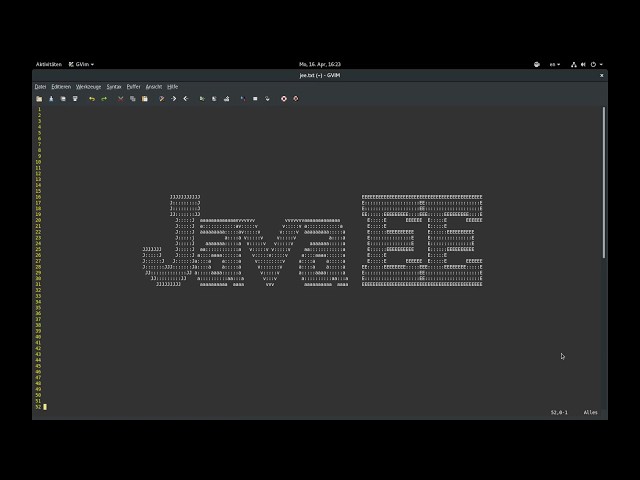The image size is (640, 480).
Task: Open the Hilfe menu
Action: (173, 87)
